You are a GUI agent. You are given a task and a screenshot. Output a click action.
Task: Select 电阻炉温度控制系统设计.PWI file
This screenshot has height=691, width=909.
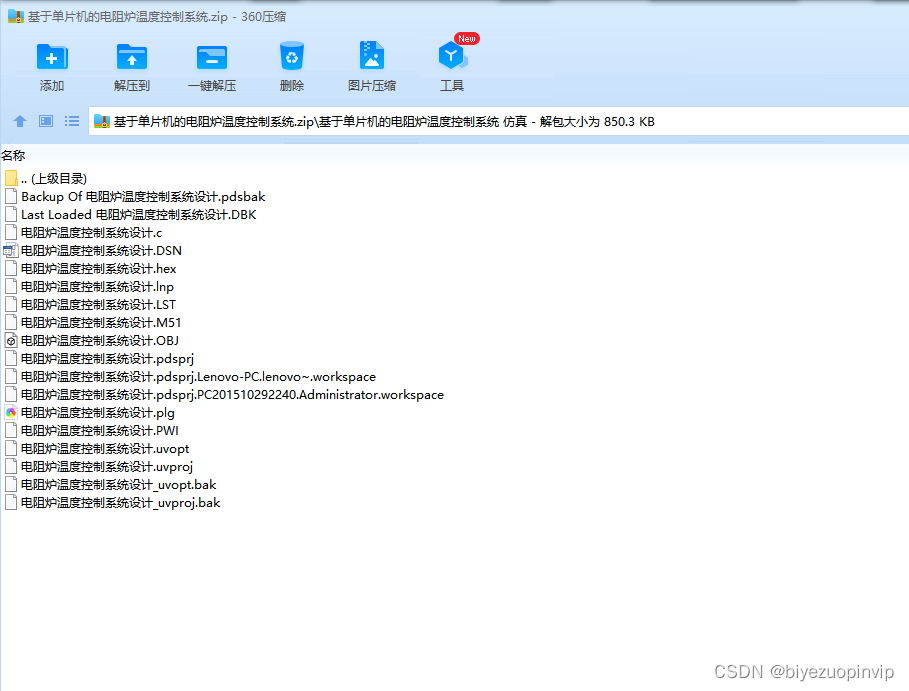(100, 430)
